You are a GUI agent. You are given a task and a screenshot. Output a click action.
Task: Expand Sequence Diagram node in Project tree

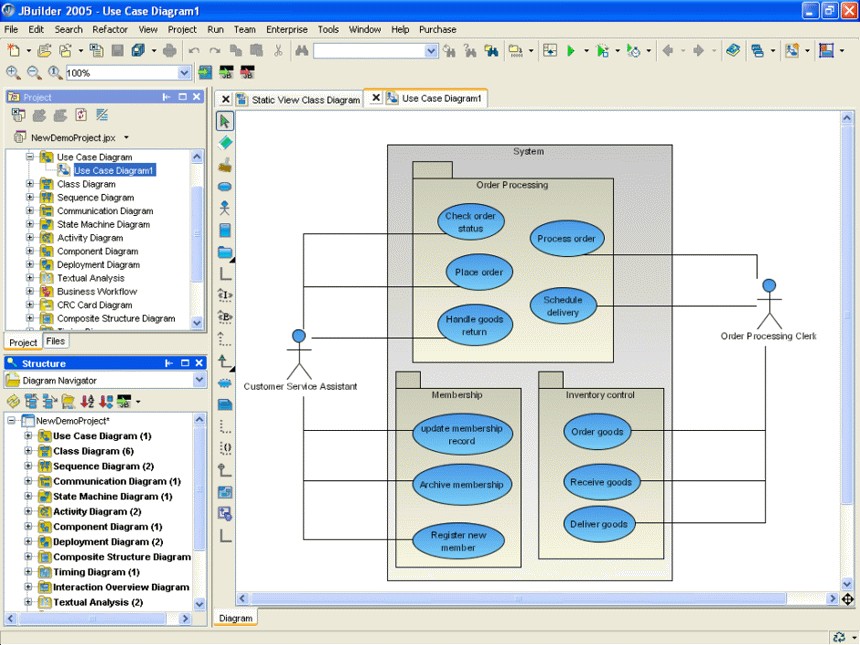(30, 197)
